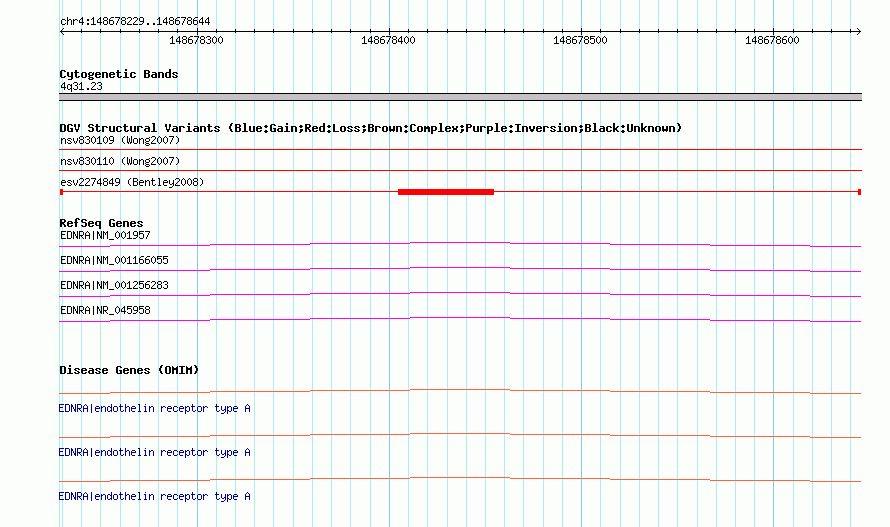Click ruler position label 148678600
890x527 pixels.
click(x=772, y=40)
